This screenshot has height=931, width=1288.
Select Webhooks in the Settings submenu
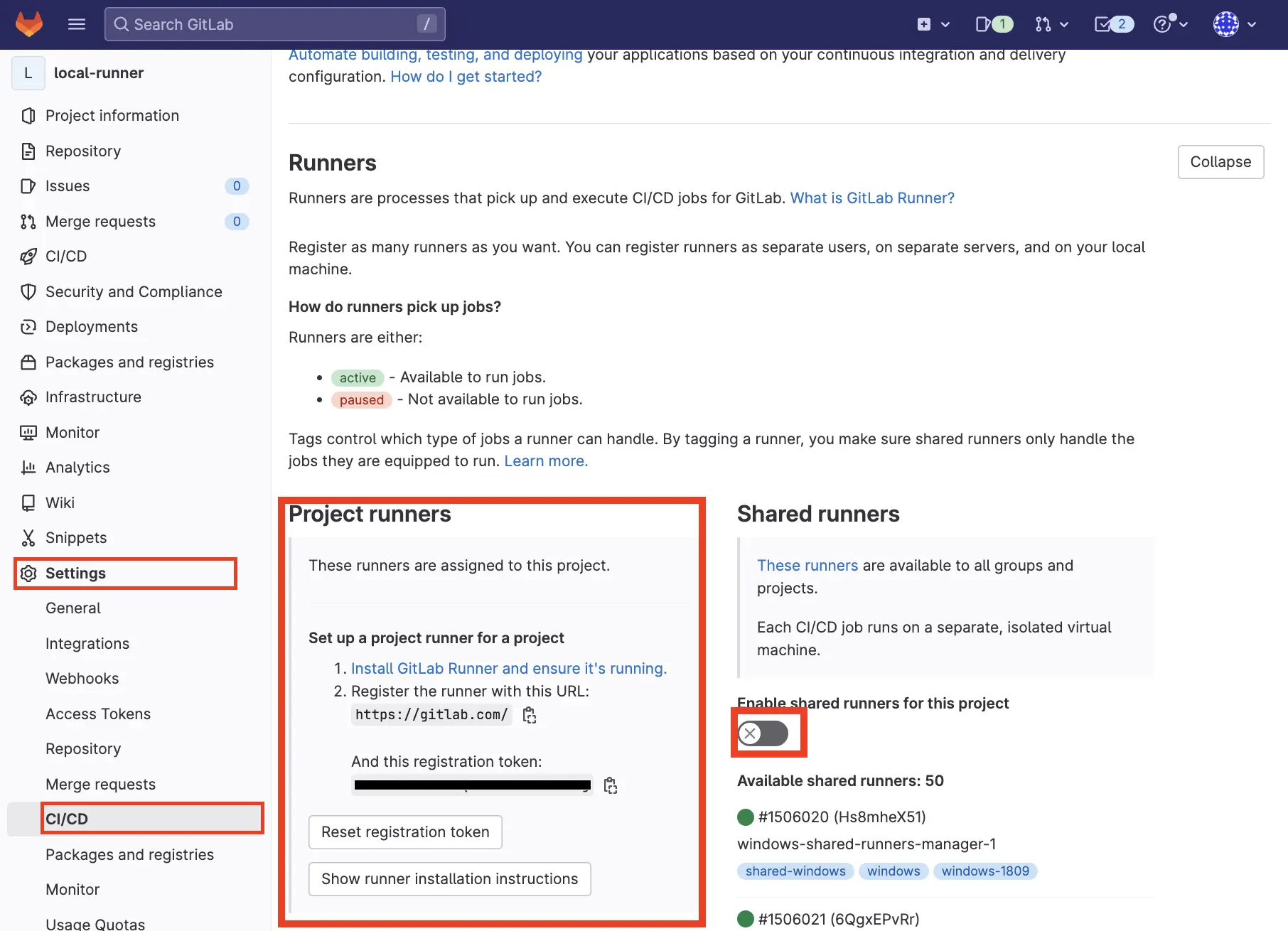pos(82,679)
